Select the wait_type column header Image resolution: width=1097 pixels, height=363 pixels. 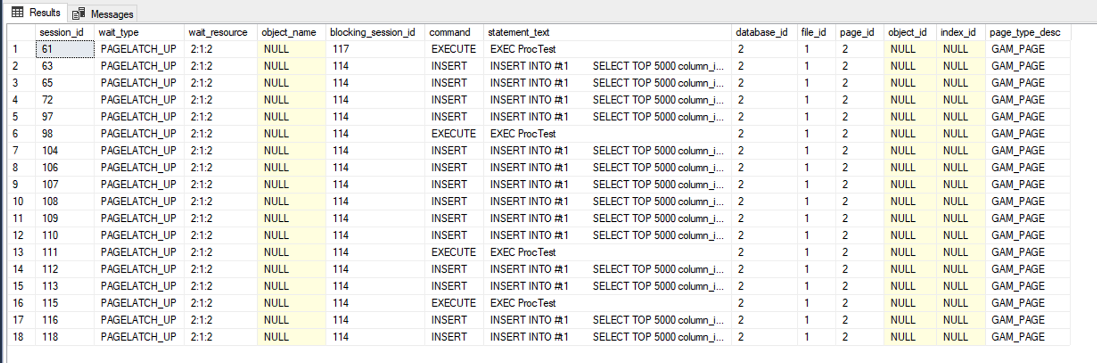coord(139,32)
